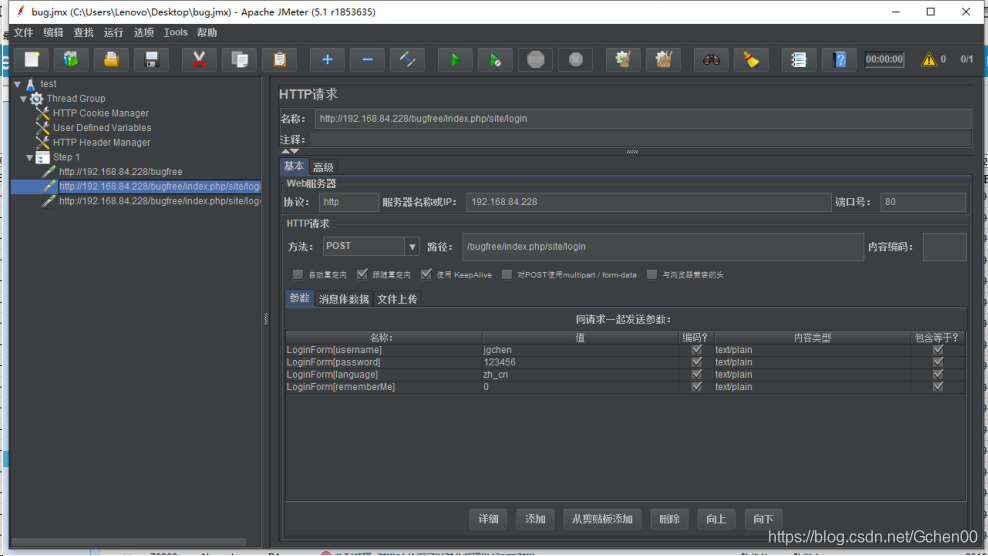This screenshot has height=556, width=988.
Task: Open the 选项 menu
Action: 144,32
